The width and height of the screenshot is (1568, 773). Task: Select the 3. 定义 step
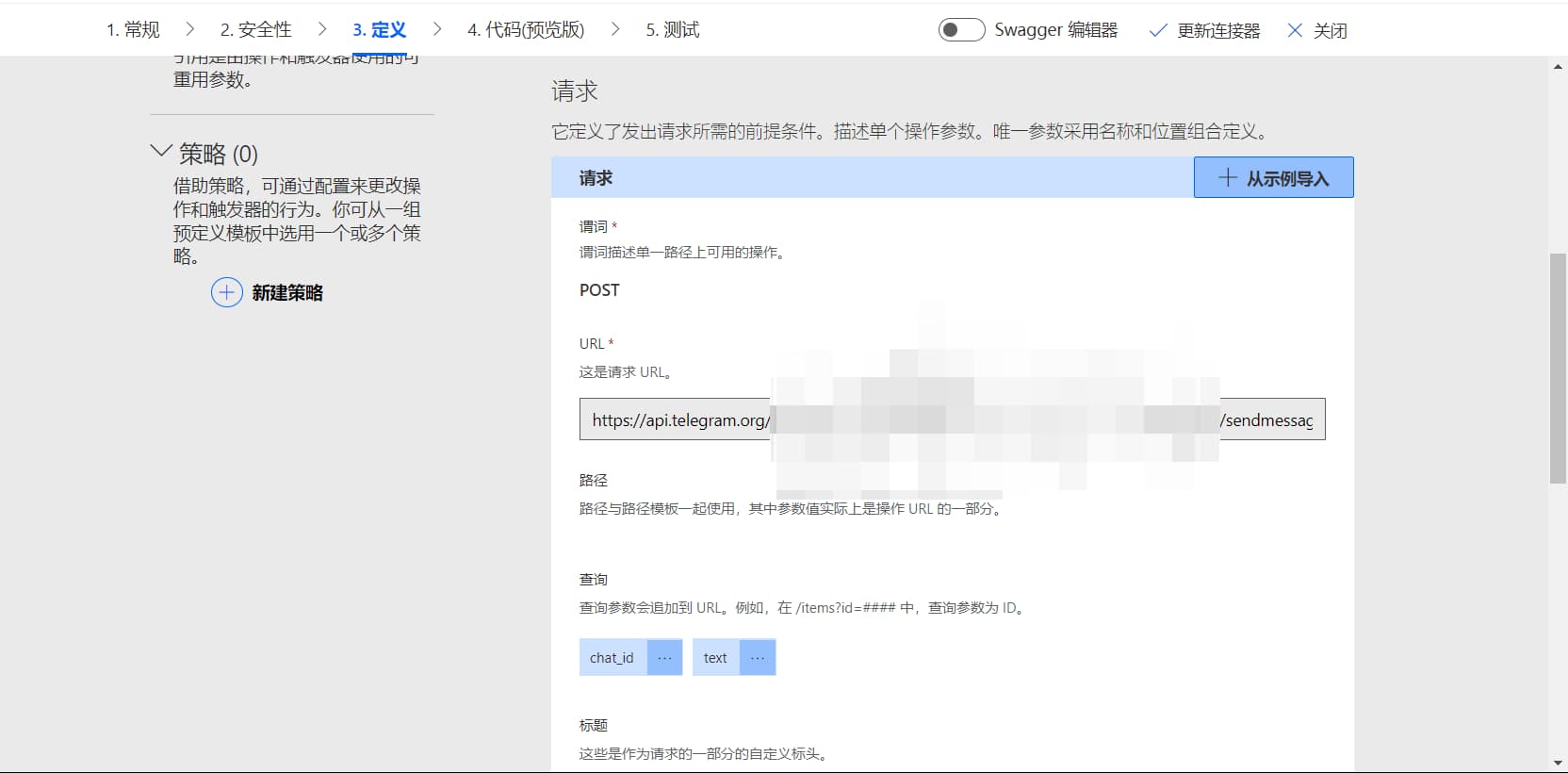point(380,30)
